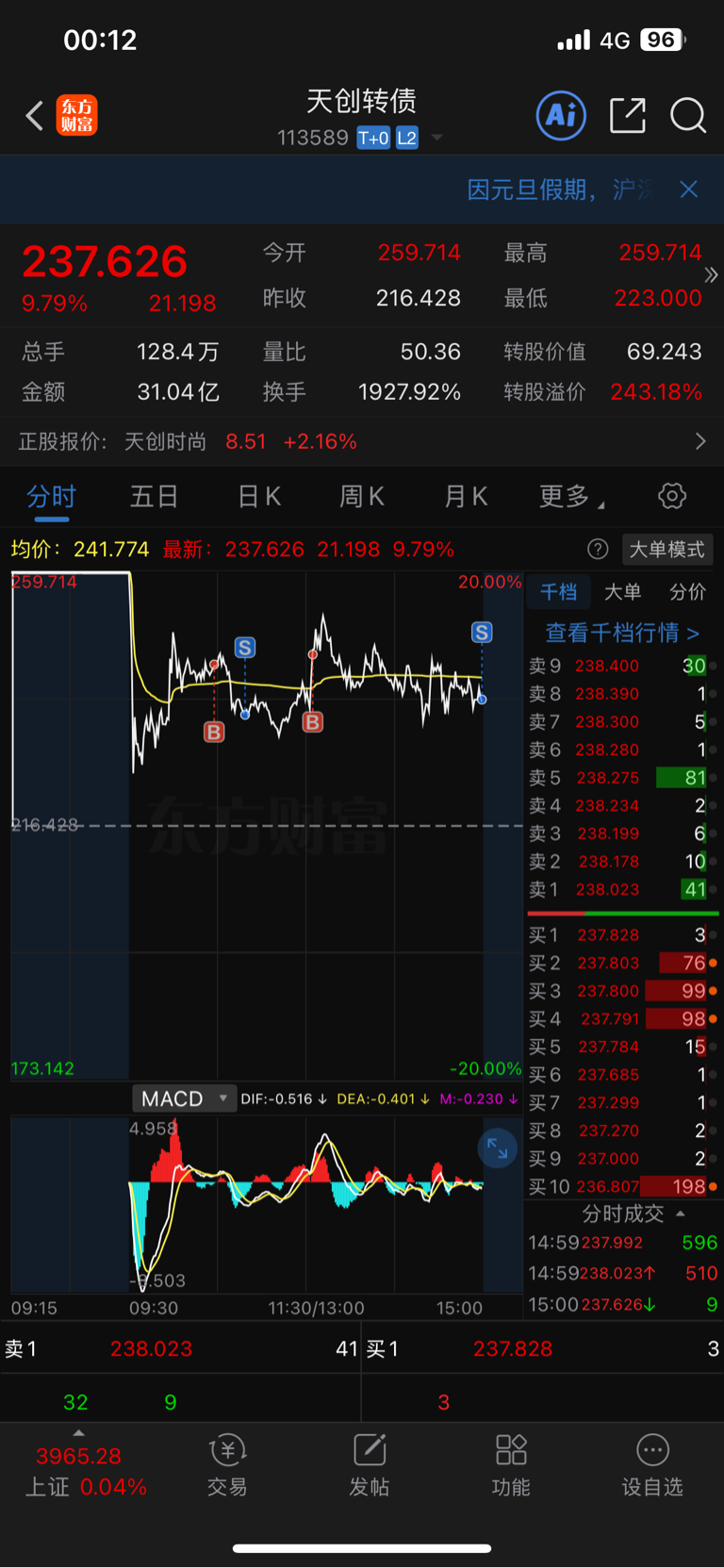Screen dimensions: 724x1568
Task: Expand the 分时成交 list arrow
Action: [681, 1213]
